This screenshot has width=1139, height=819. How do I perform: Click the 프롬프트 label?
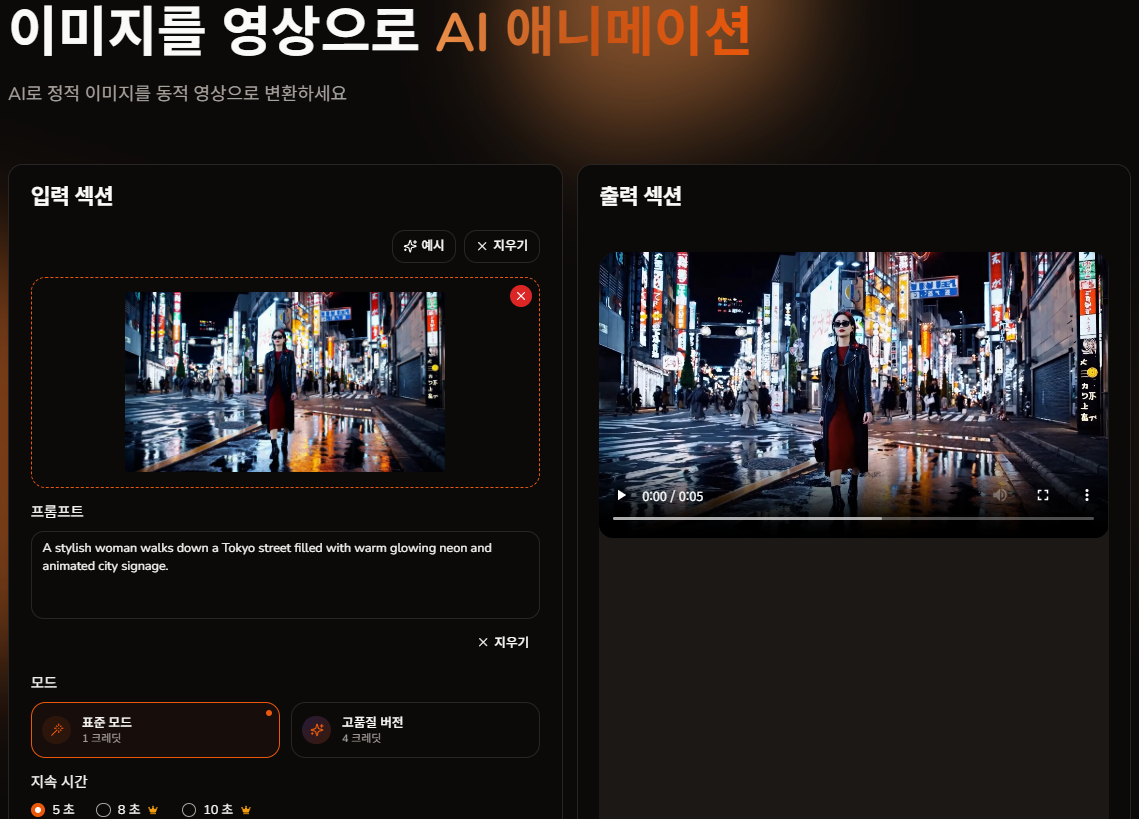click(57, 512)
